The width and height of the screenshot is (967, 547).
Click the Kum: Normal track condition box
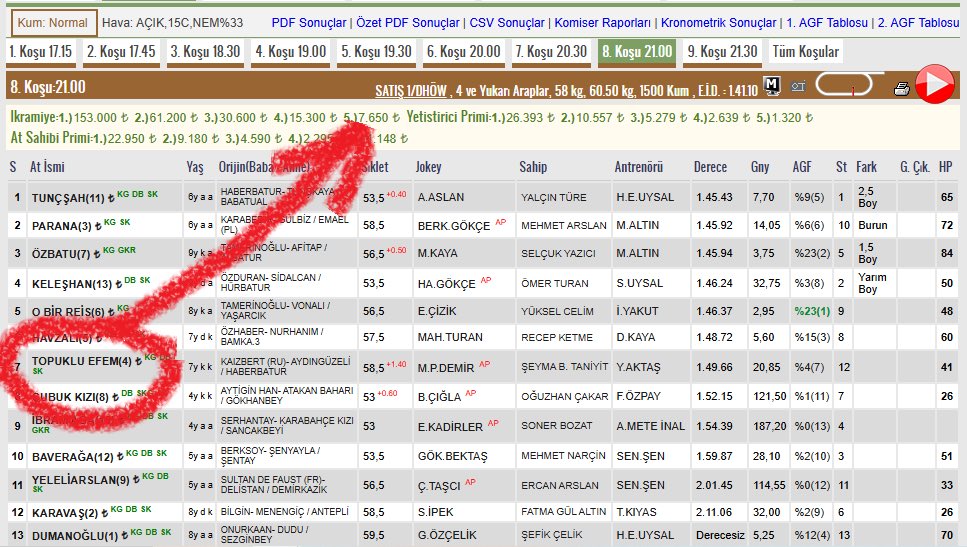point(54,23)
